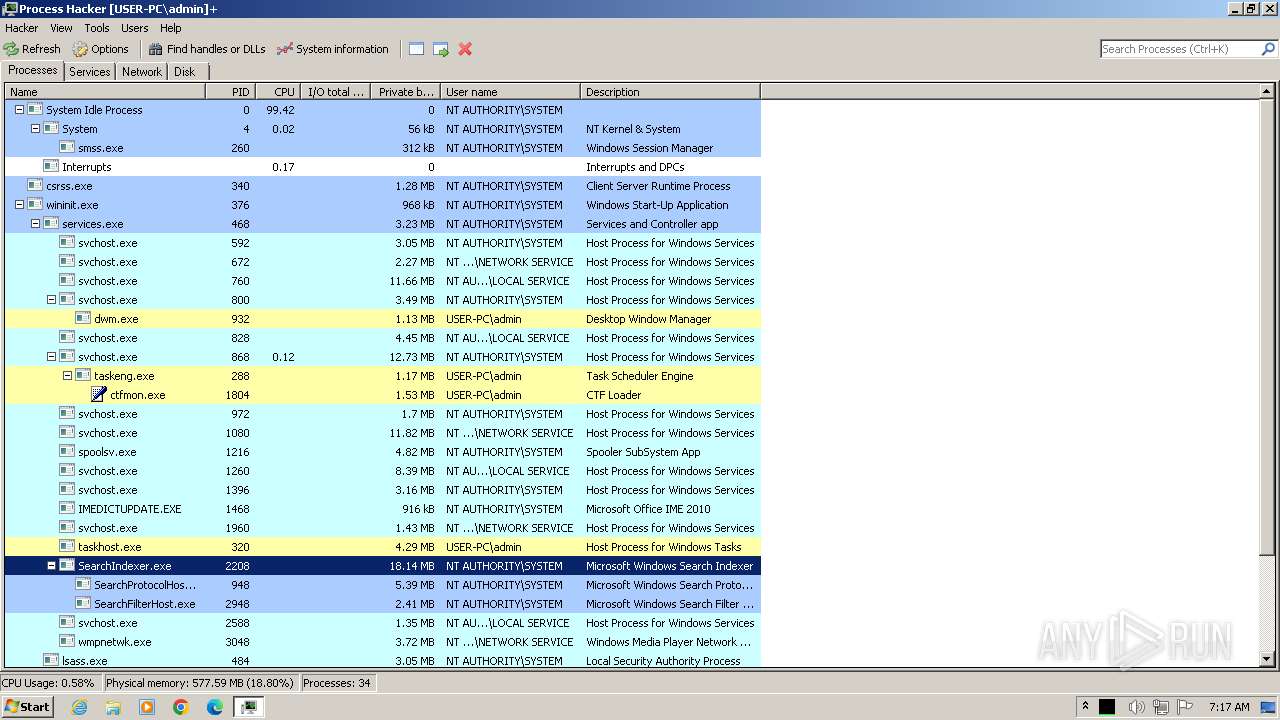Viewport: 1280px width, 720px height.
Task: Click the Physical memory status entry
Action: point(200,683)
